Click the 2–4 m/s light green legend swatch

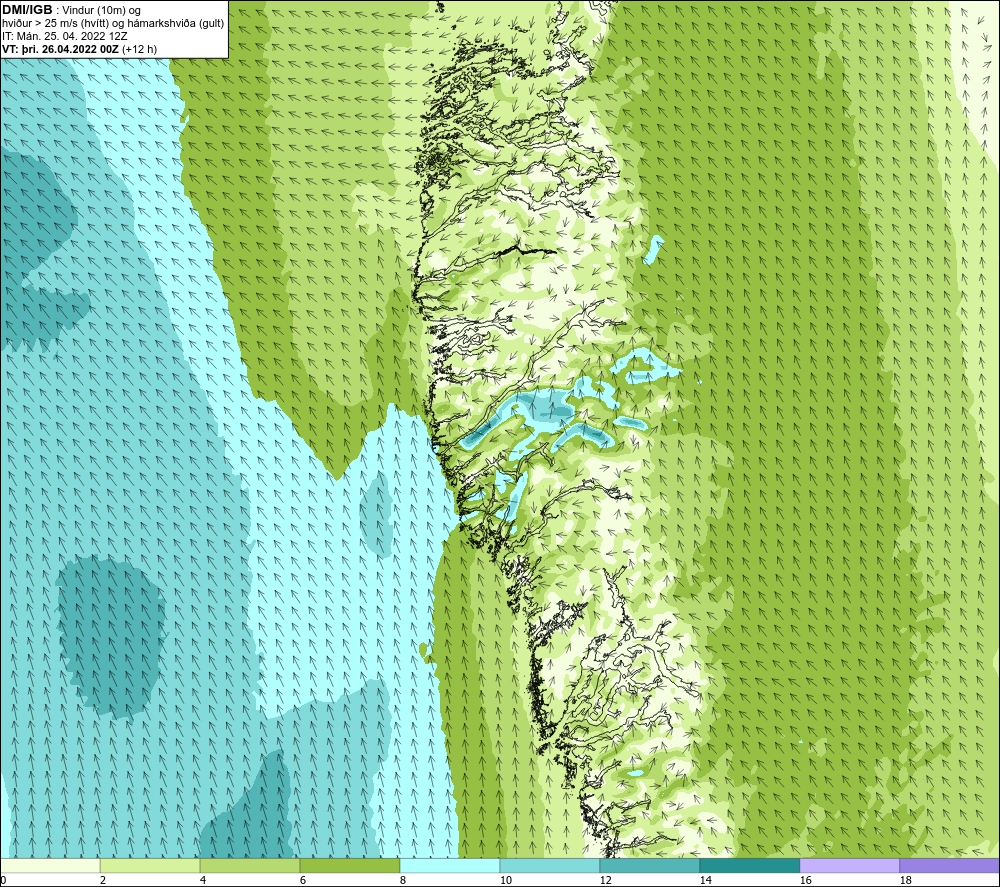point(150,865)
